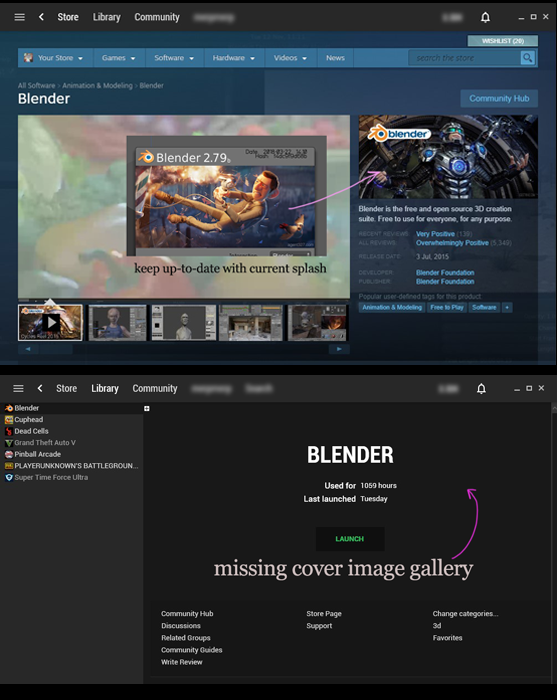Click in the search the store field
557x700 pixels.
coord(465,58)
